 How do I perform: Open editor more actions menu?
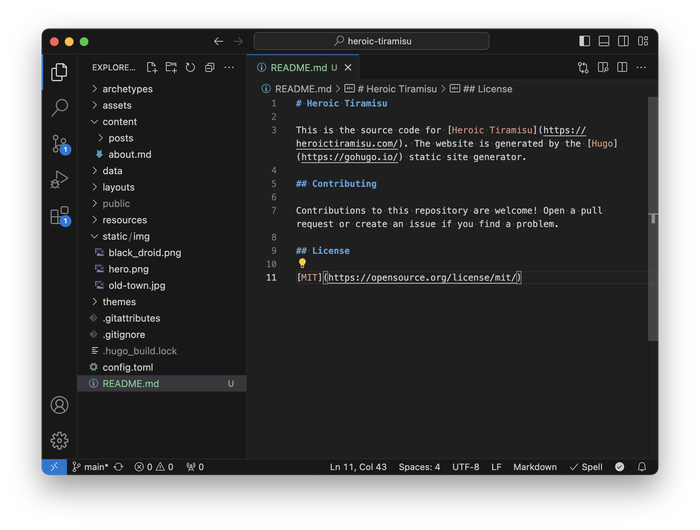click(x=641, y=67)
